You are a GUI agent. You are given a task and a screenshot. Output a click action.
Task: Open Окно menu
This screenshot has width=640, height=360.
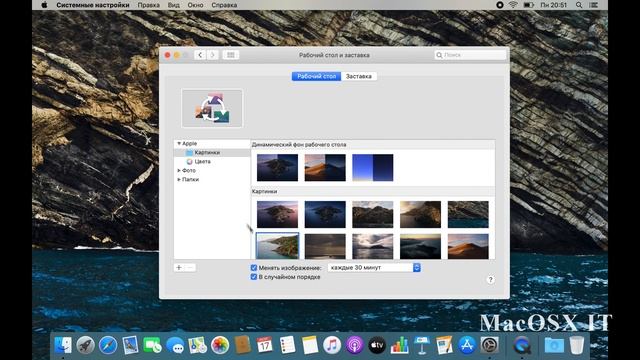pos(196,5)
